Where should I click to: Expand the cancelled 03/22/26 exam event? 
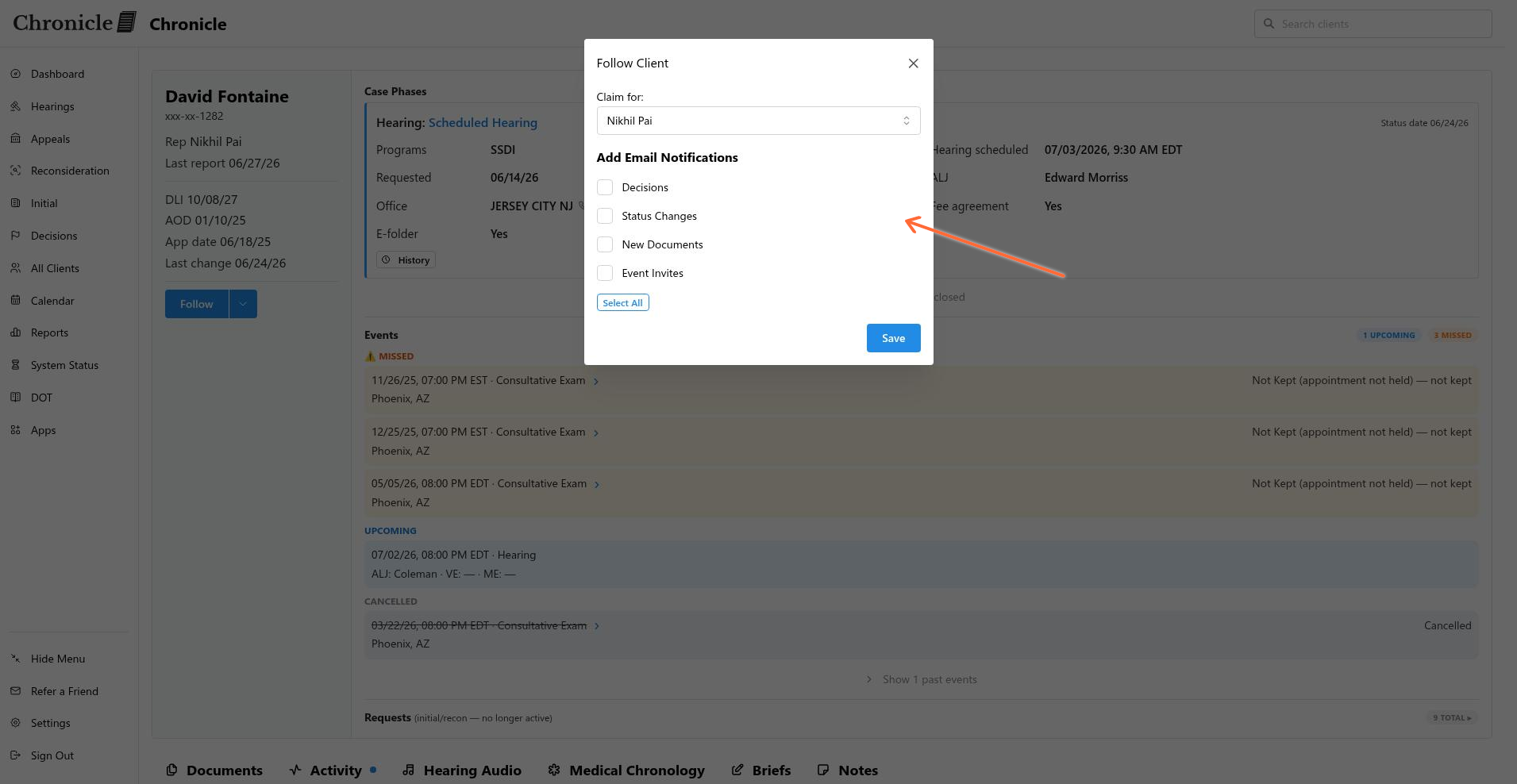[x=597, y=626]
